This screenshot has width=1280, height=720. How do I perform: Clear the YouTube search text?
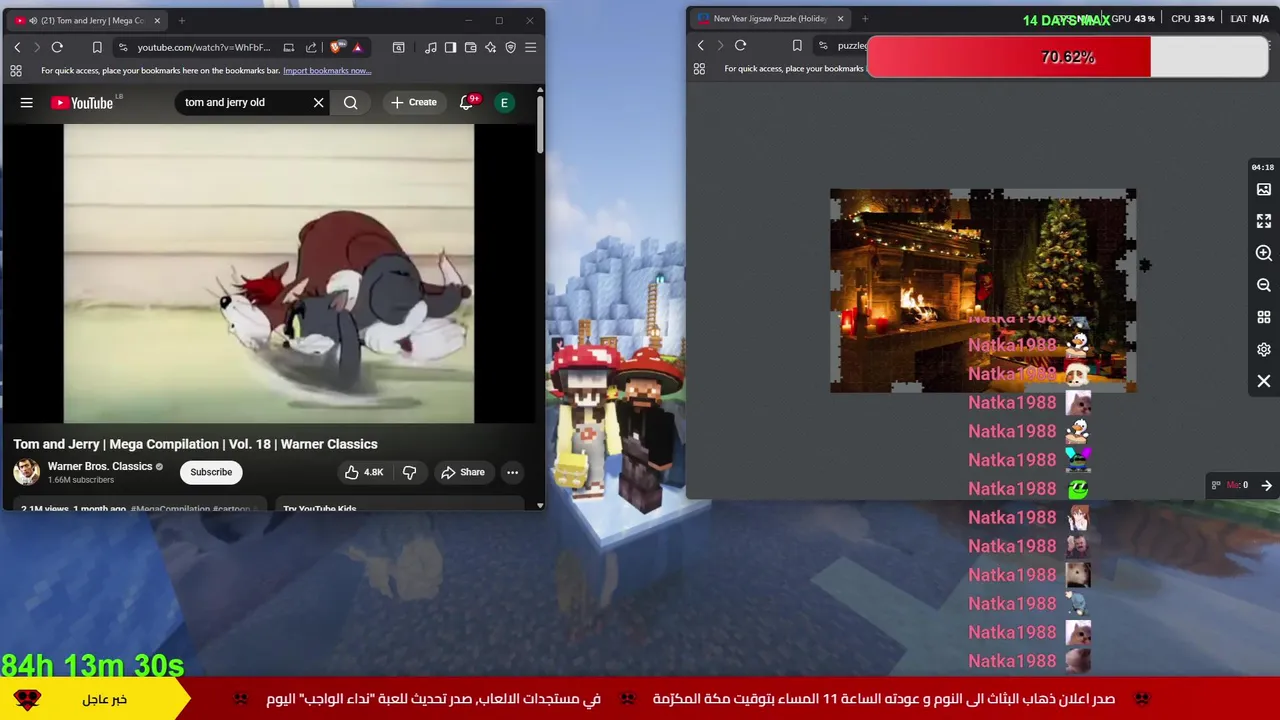319,102
